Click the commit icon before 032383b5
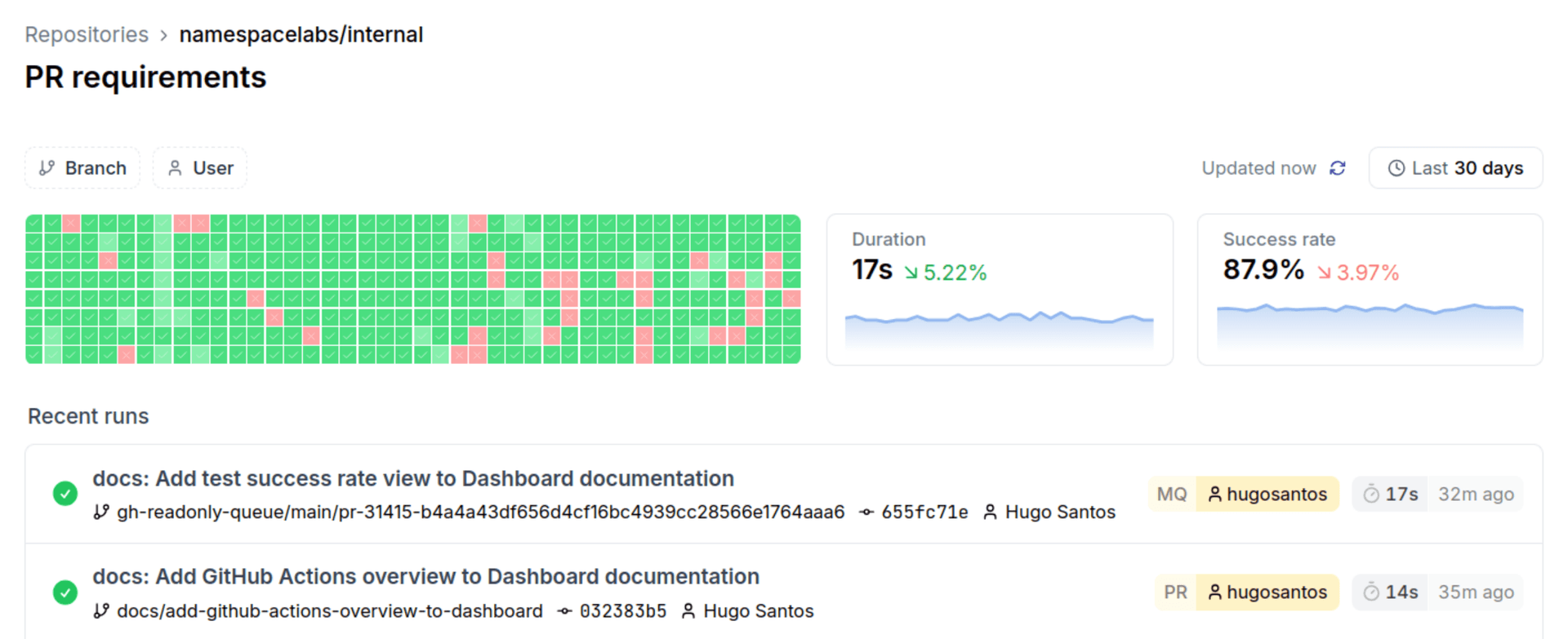The height and width of the screenshot is (639, 1568). coord(563,610)
